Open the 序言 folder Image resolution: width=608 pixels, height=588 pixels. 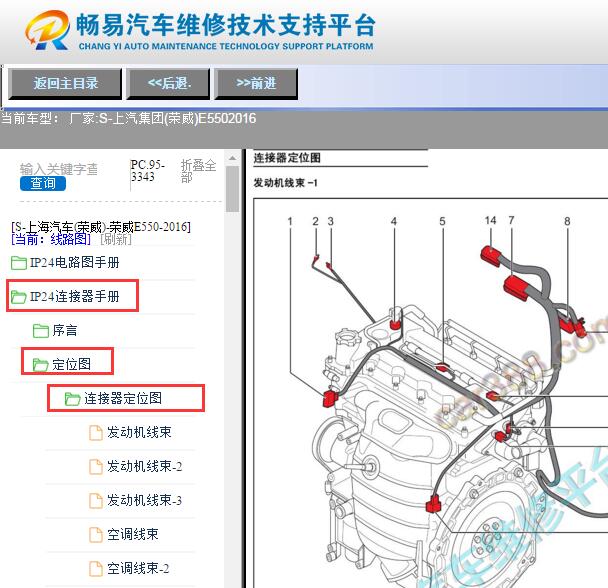(65, 330)
